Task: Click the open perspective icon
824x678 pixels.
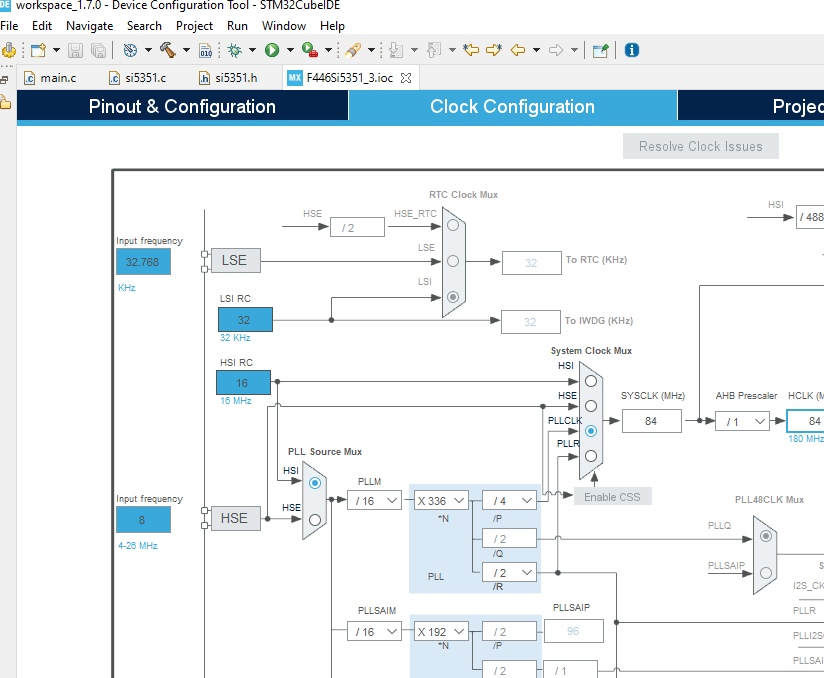Action: click(600, 50)
